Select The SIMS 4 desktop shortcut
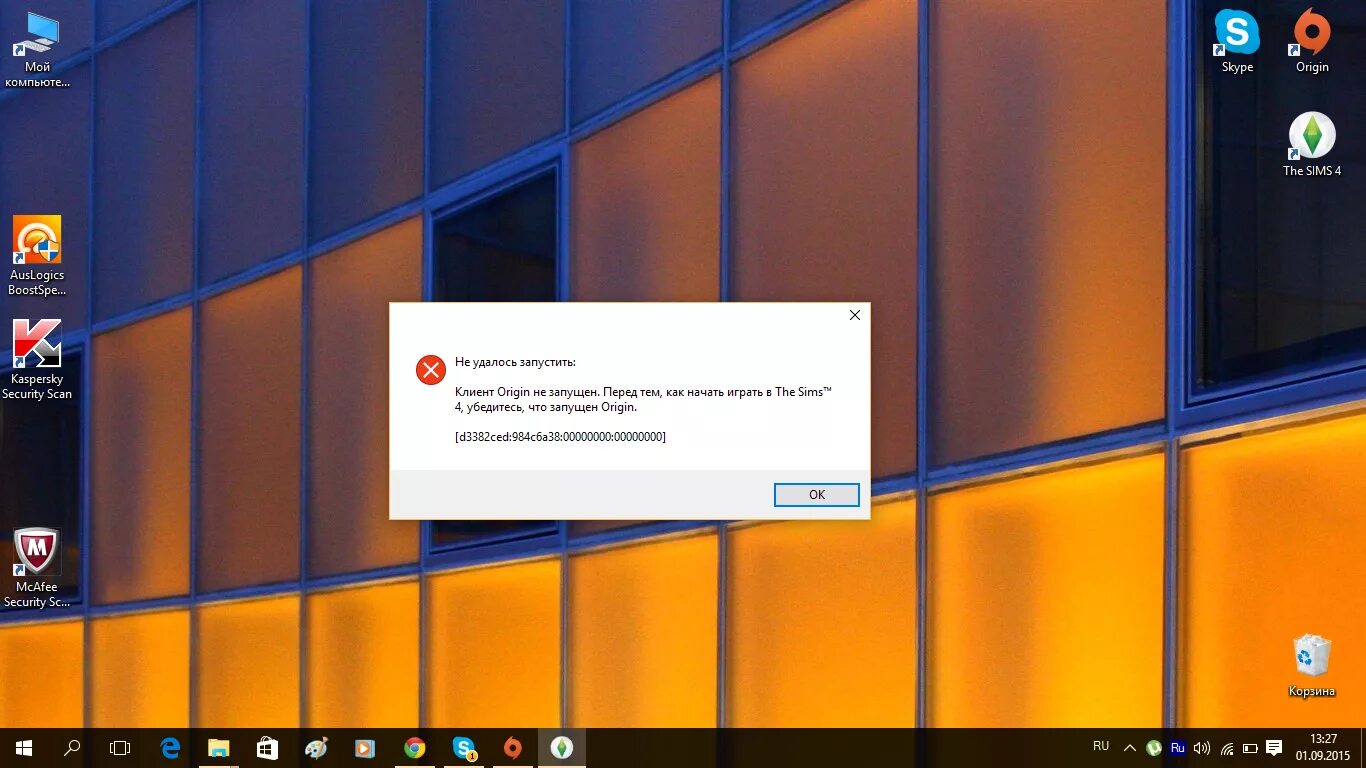This screenshot has height=768, width=1366. coord(1312,145)
